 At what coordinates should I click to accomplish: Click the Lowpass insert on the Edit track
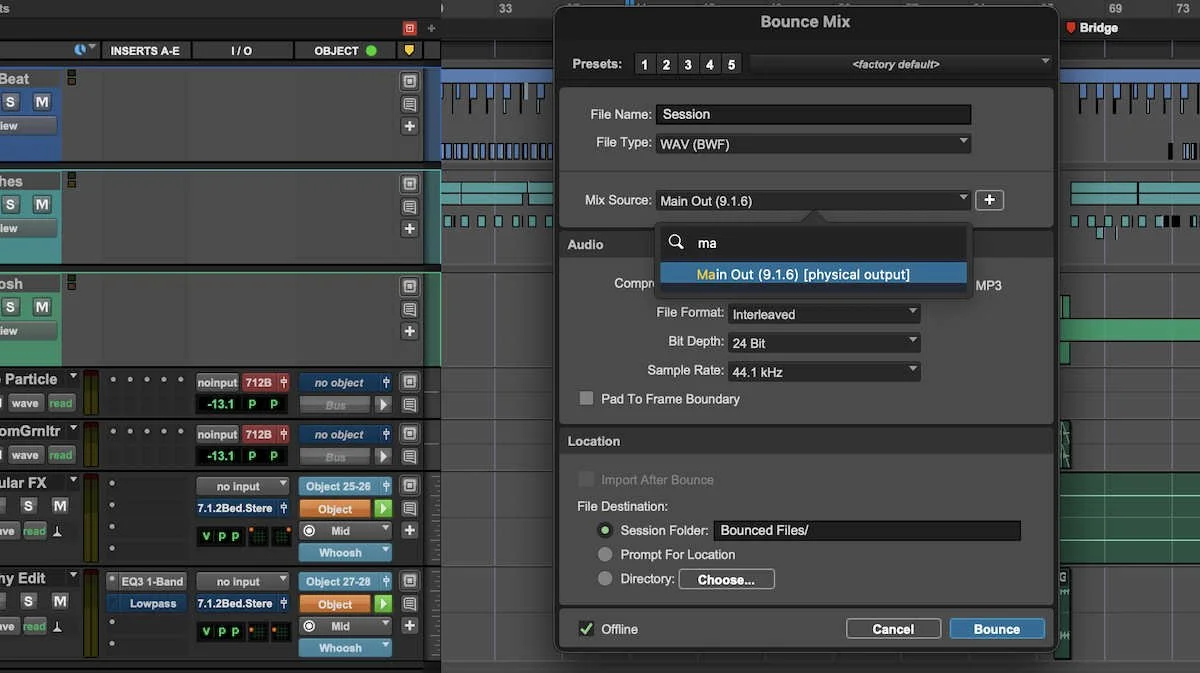[x=145, y=603]
